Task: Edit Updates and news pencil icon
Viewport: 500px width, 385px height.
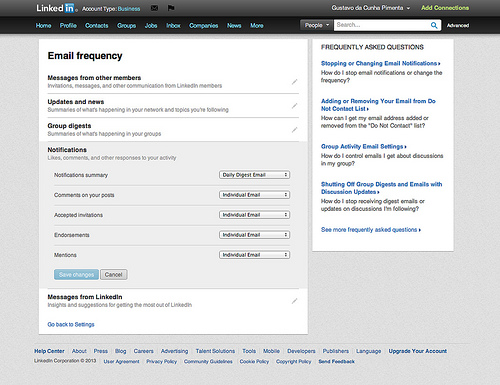Action: pos(294,106)
